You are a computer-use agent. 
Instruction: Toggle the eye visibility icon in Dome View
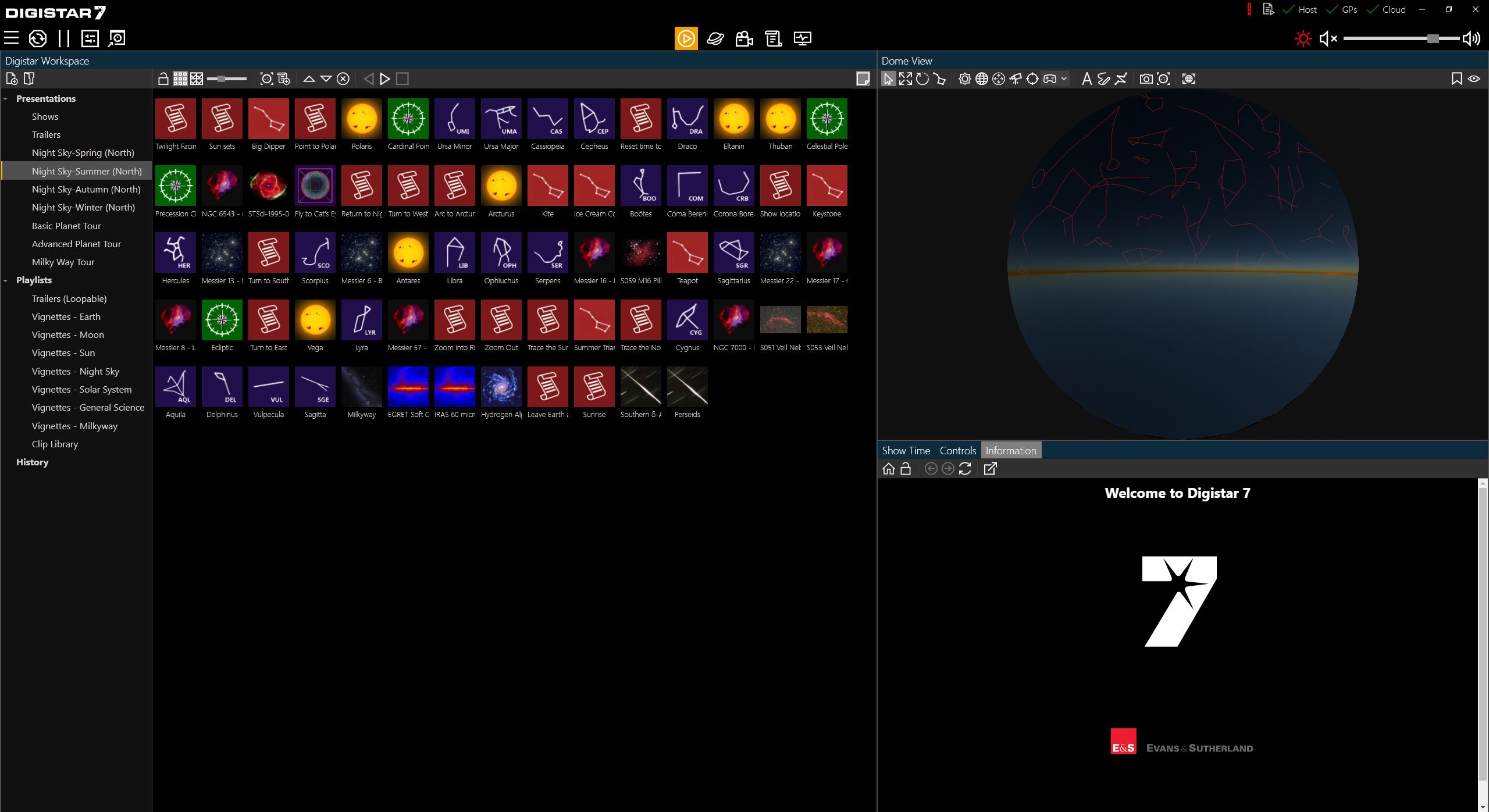1474,79
